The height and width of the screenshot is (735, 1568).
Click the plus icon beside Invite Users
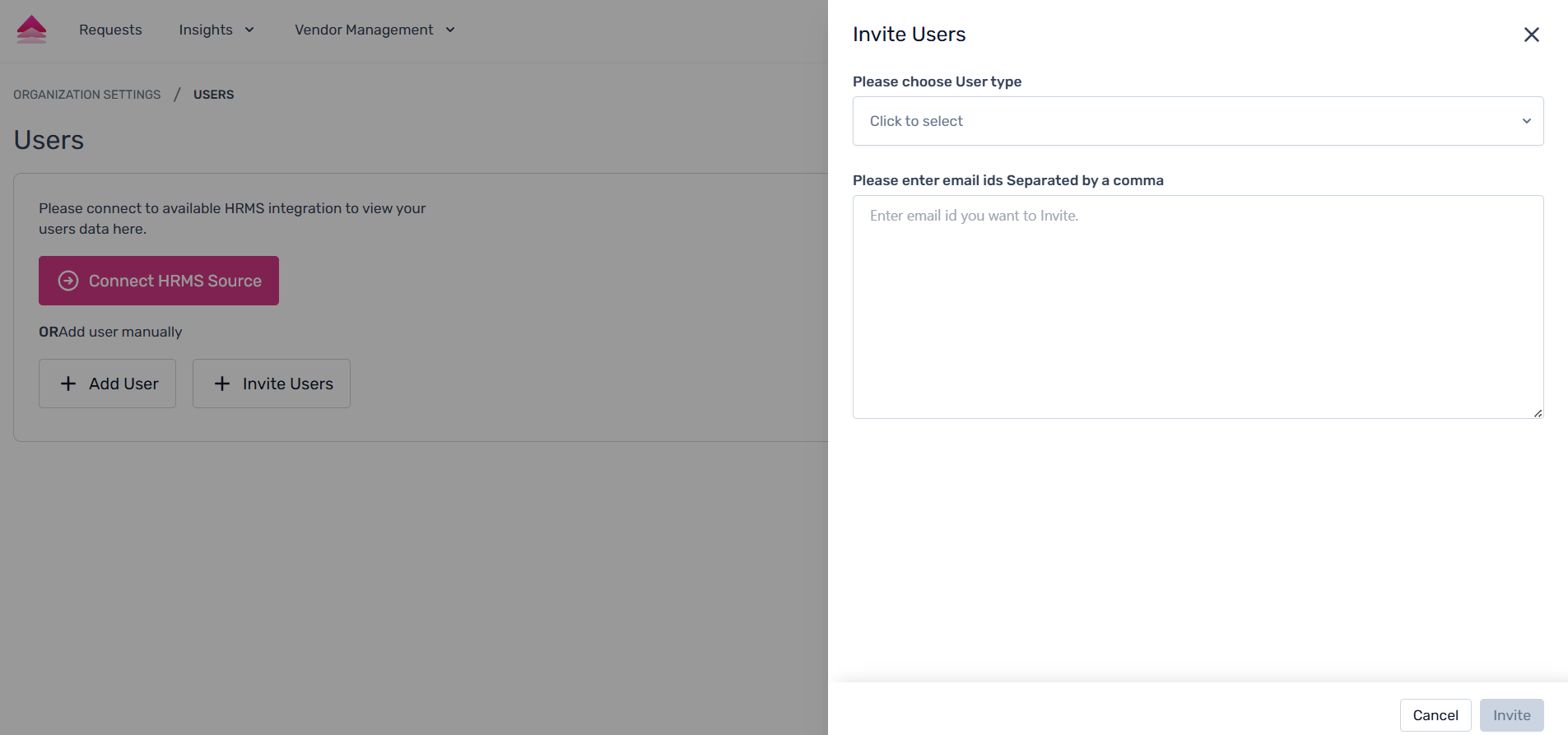pyautogui.click(x=222, y=384)
